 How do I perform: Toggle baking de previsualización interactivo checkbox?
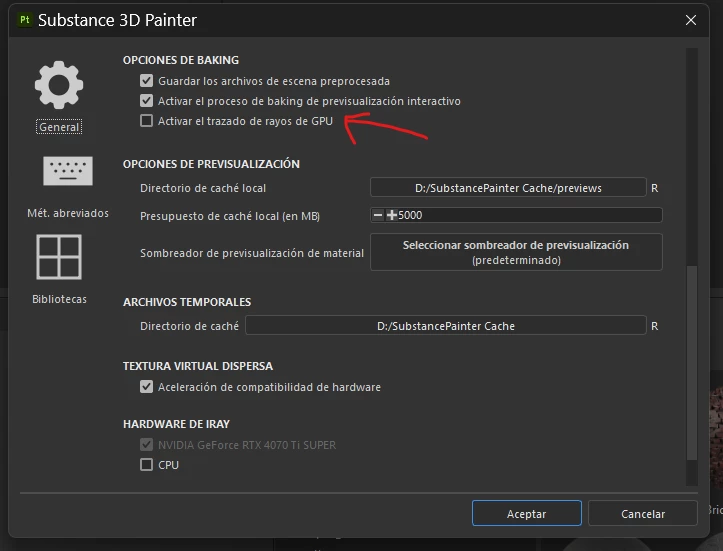pos(147,101)
